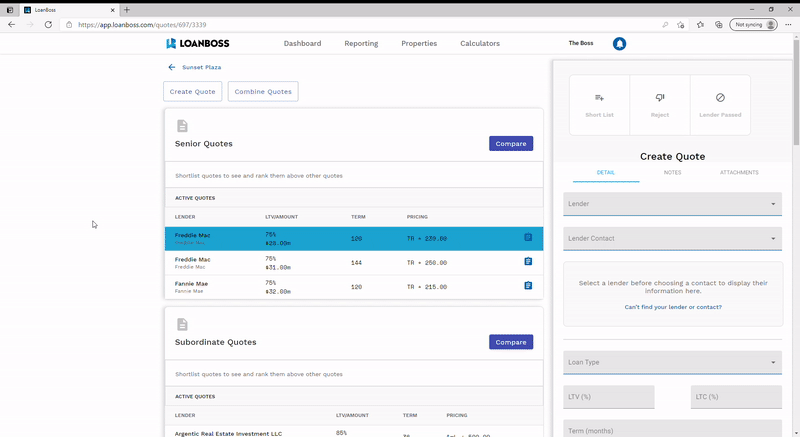Open browser settings ellipsis menu
This screenshot has width=800, height=437.
coord(788,24)
